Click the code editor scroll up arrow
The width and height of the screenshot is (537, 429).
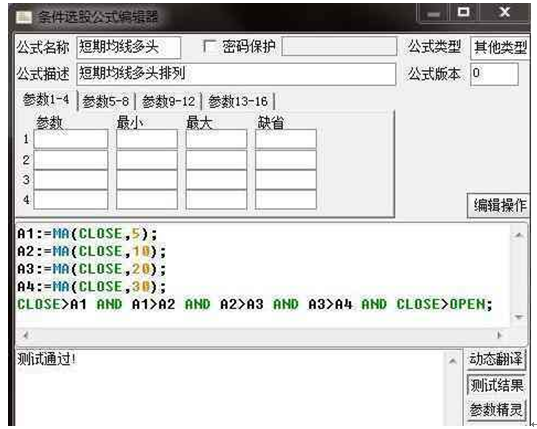(x=519, y=235)
